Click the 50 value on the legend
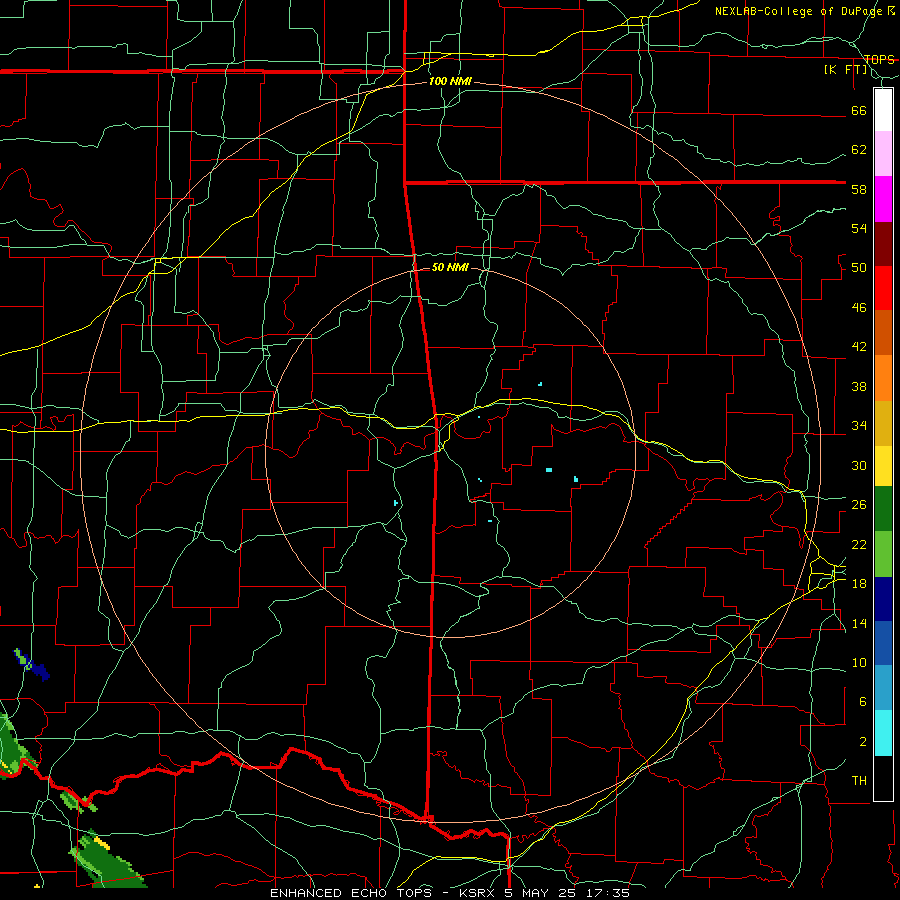900x900 pixels. click(x=859, y=268)
